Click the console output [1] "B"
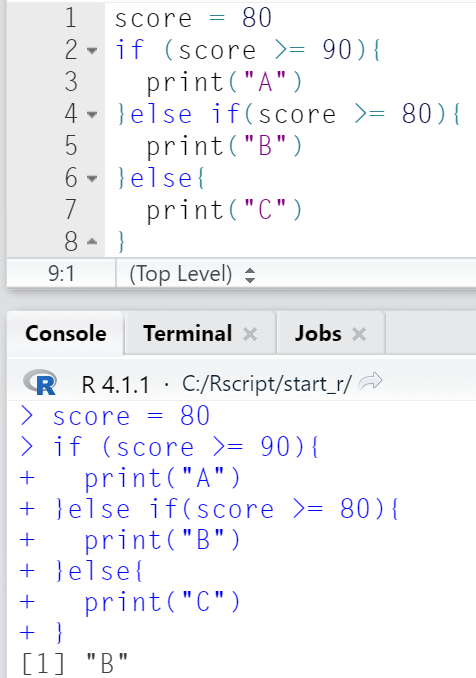 point(74,663)
